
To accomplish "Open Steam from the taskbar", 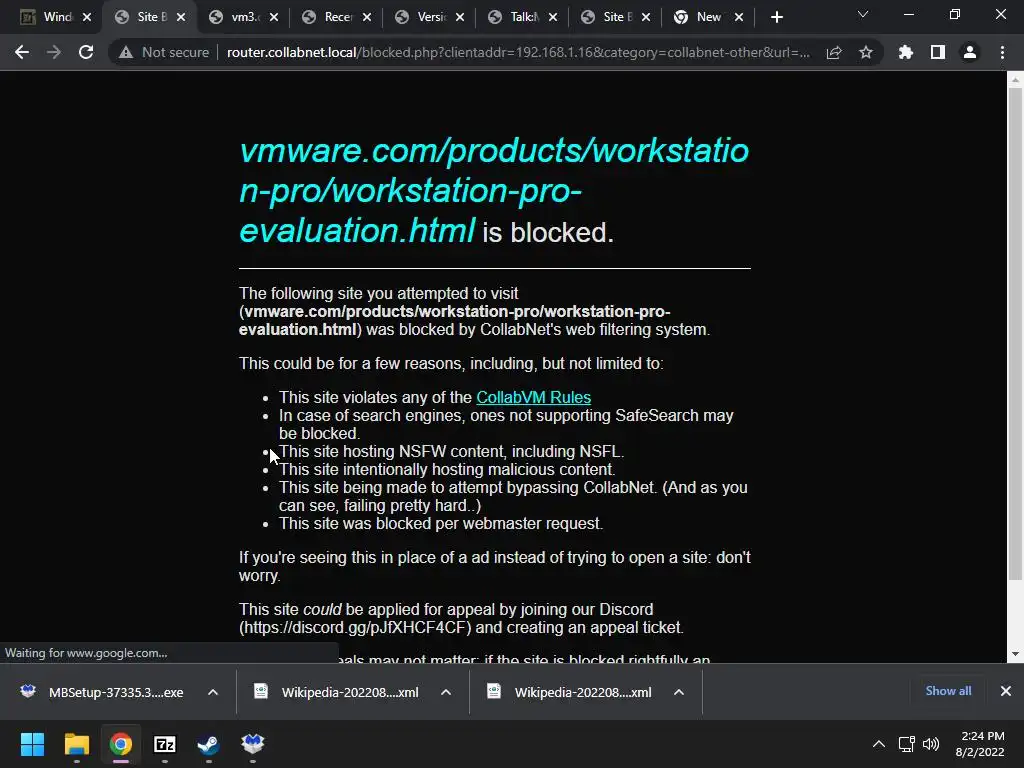I will coord(208,744).
